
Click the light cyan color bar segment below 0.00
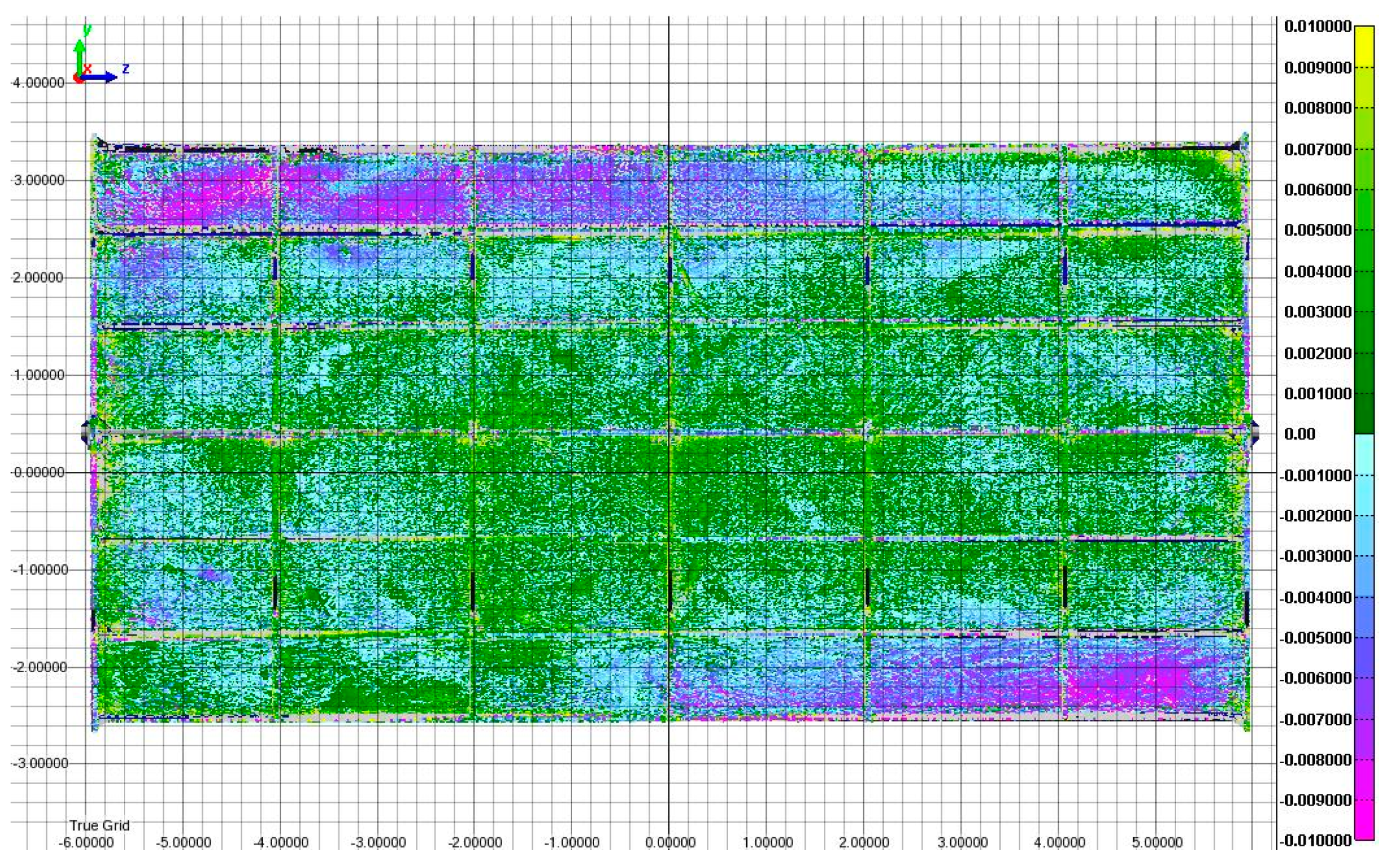pyautogui.click(x=1364, y=454)
